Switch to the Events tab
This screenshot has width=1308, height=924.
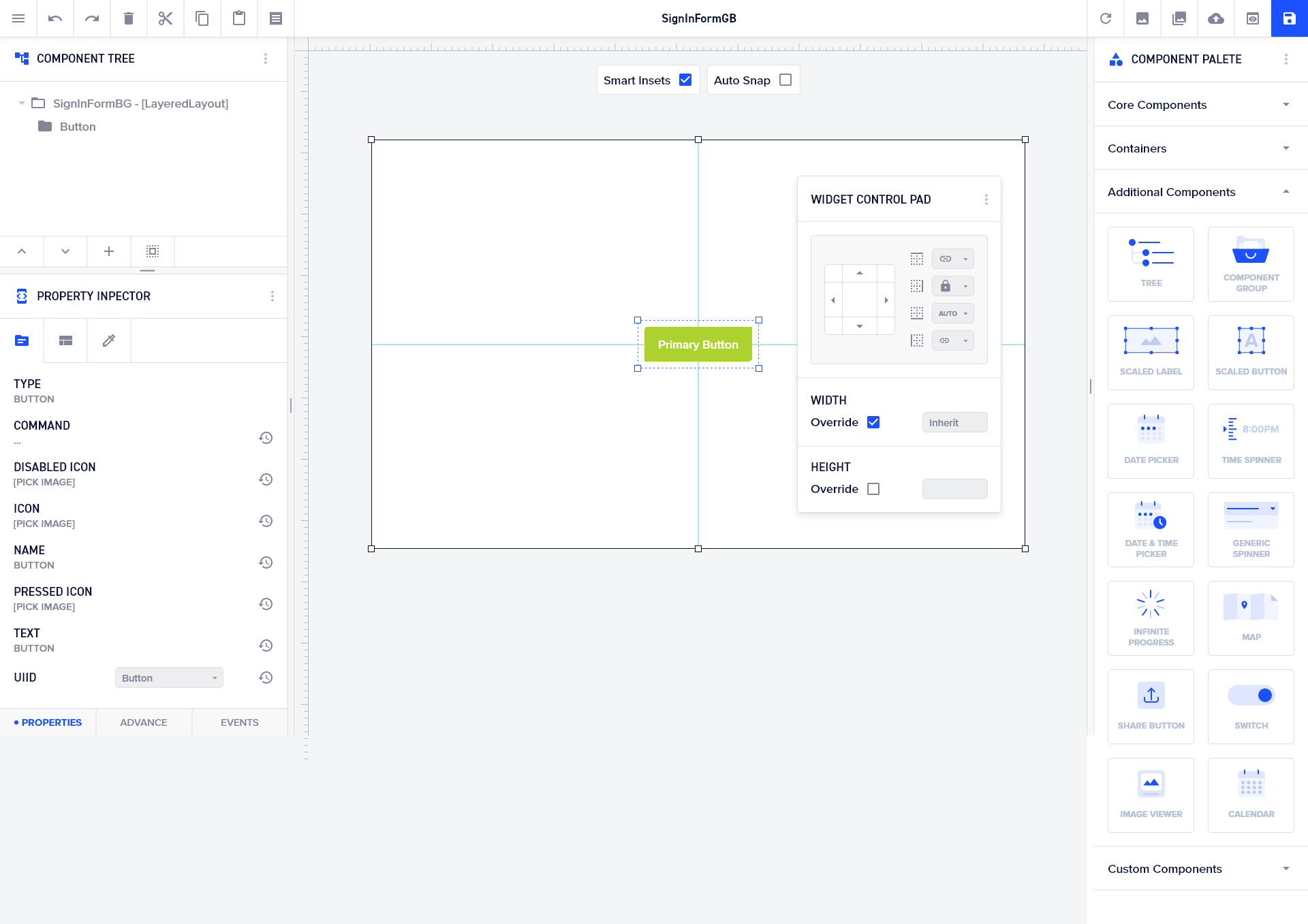[x=239, y=722]
